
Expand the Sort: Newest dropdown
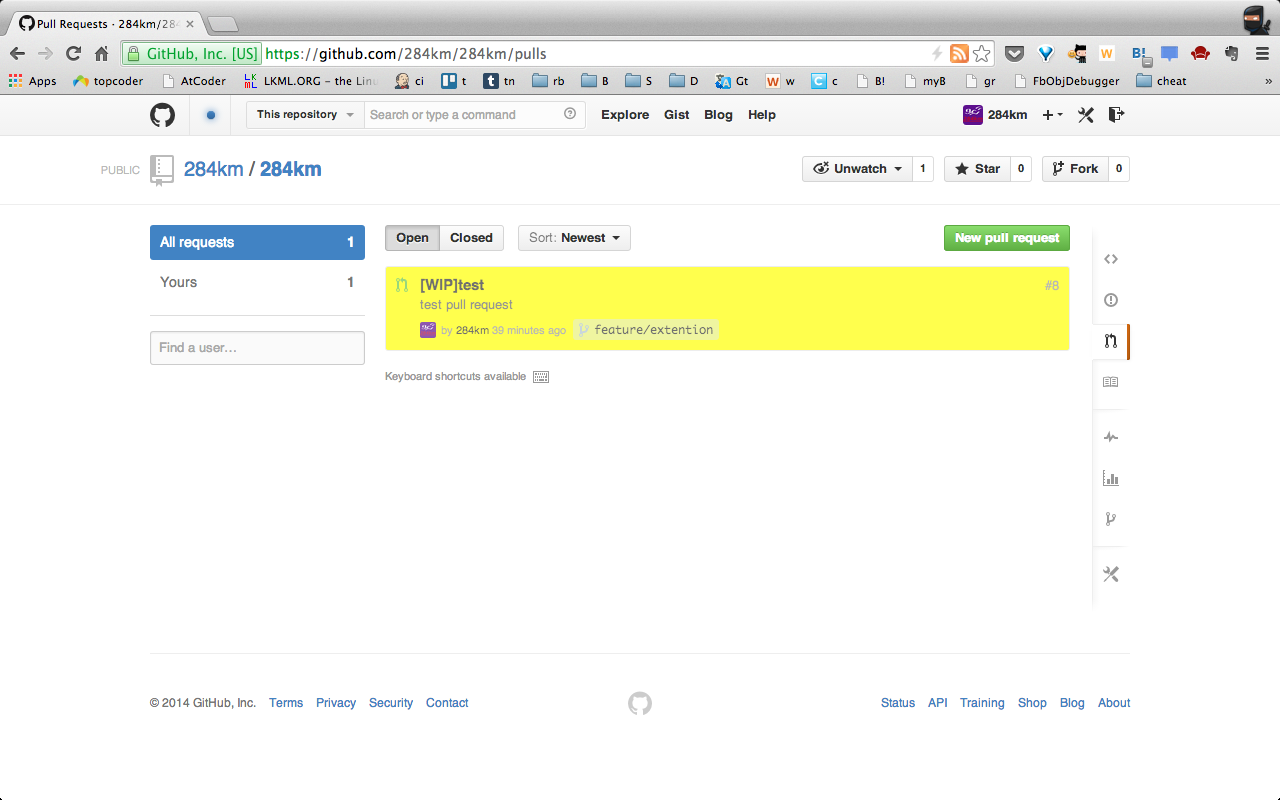click(x=574, y=238)
